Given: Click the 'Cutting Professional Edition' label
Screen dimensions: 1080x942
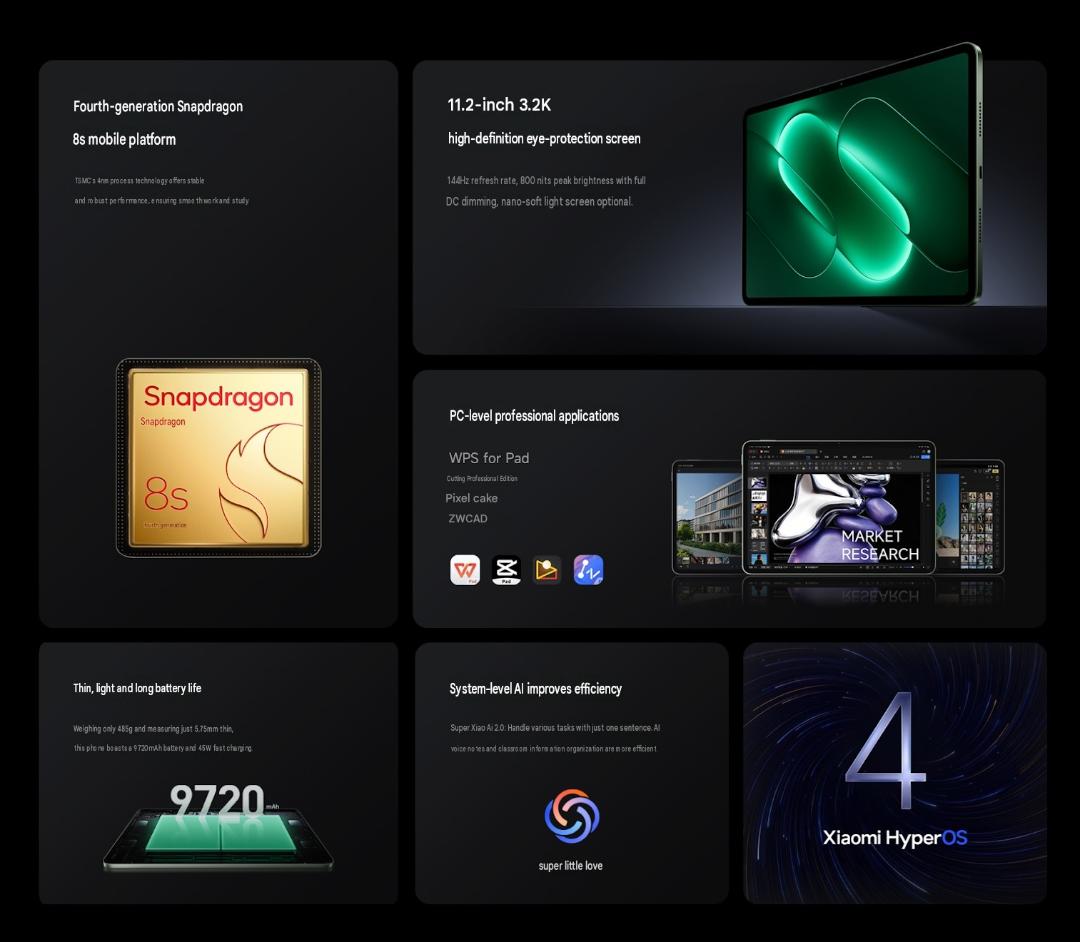Looking at the screenshot, I should (x=481, y=479).
